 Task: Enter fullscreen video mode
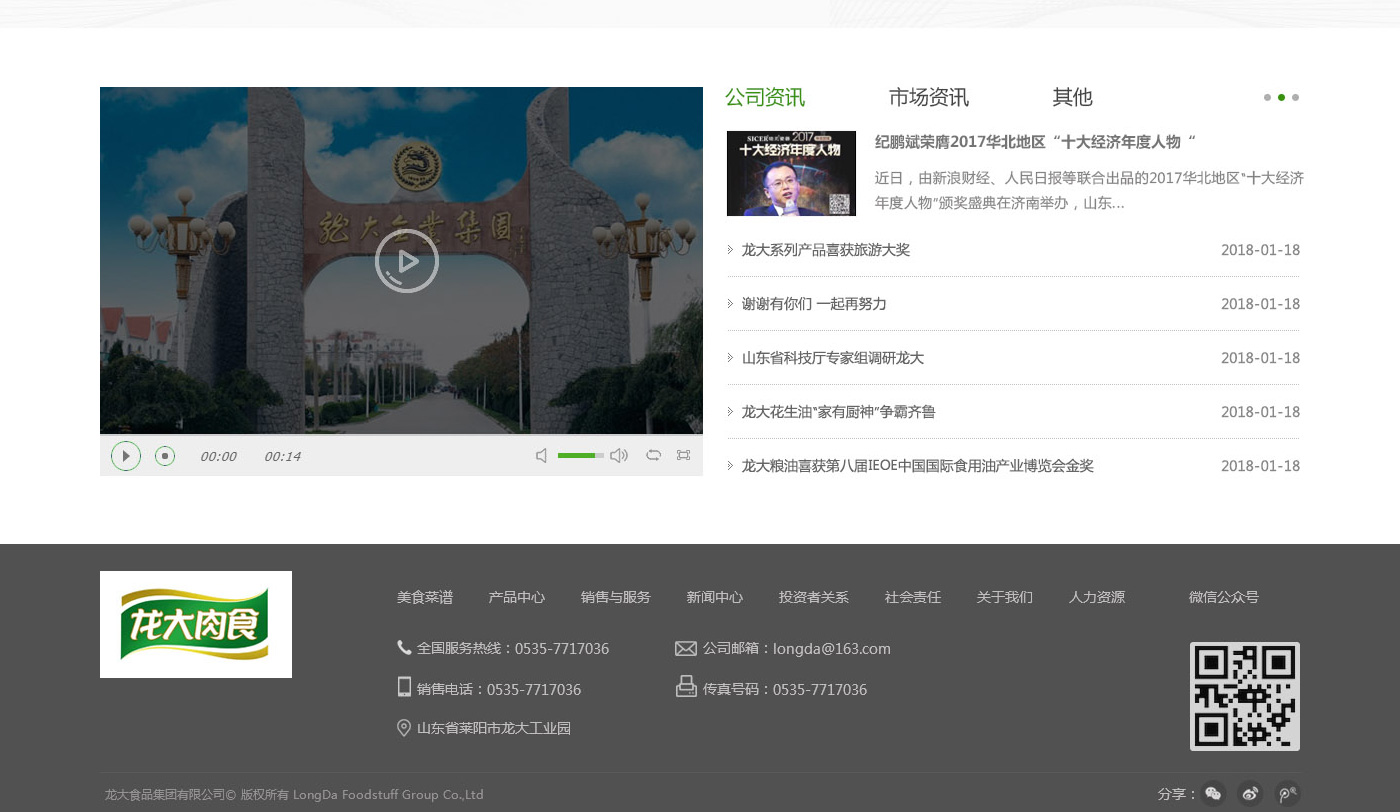[x=683, y=455]
